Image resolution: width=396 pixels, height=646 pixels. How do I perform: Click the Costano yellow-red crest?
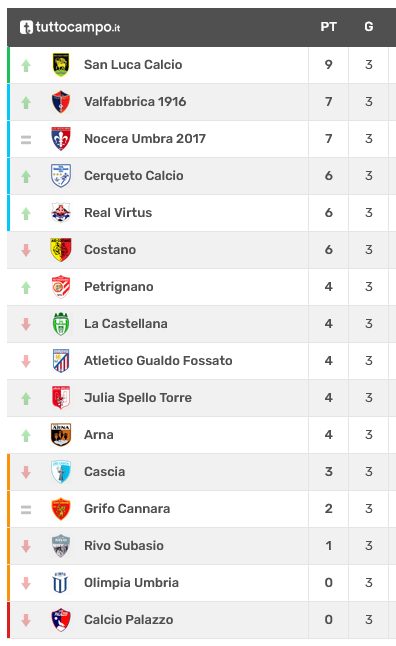coord(61,250)
